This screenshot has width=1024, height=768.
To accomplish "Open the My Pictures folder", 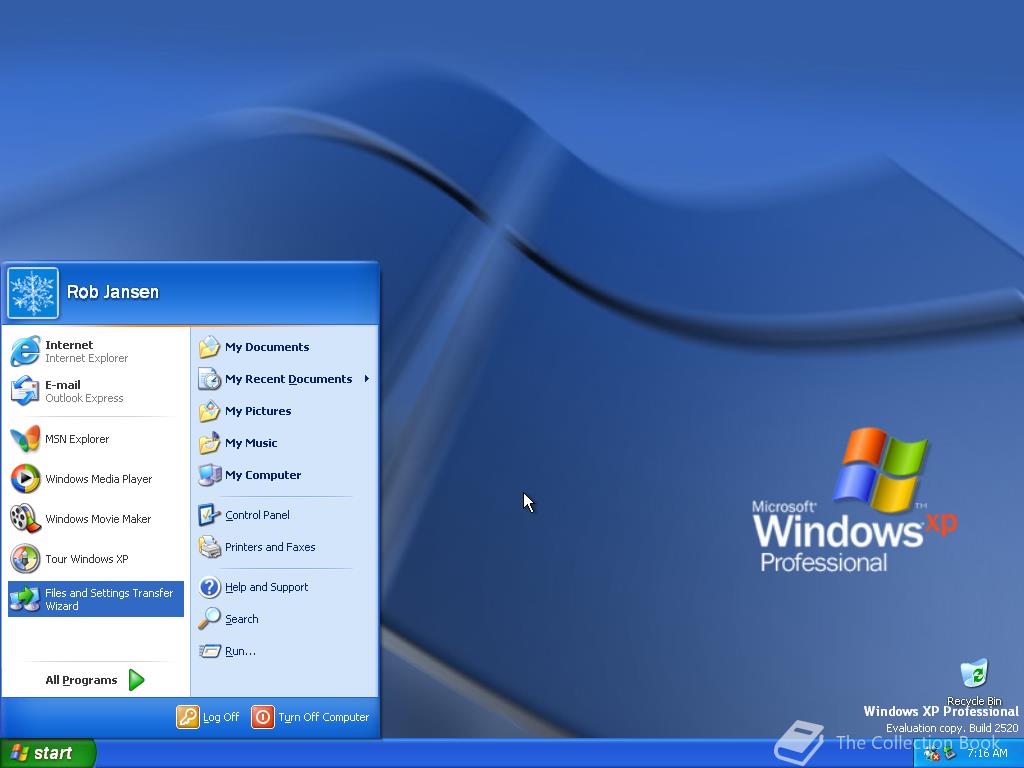I will (x=284, y=411).
